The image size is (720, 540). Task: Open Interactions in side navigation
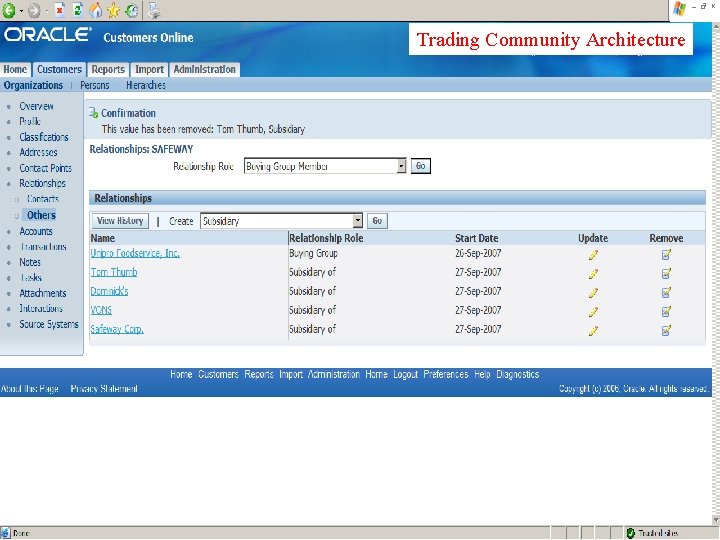click(41, 309)
